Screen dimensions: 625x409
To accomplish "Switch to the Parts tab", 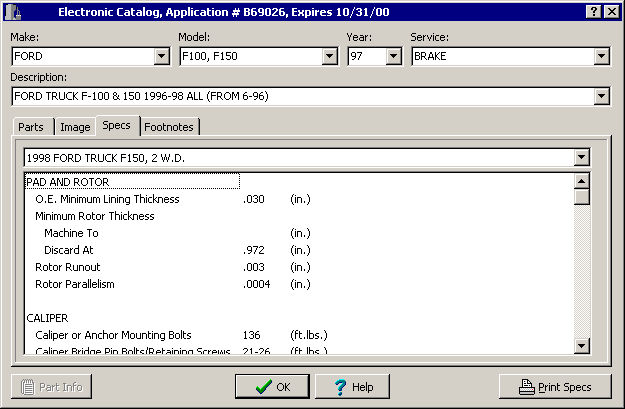I will [31, 127].
